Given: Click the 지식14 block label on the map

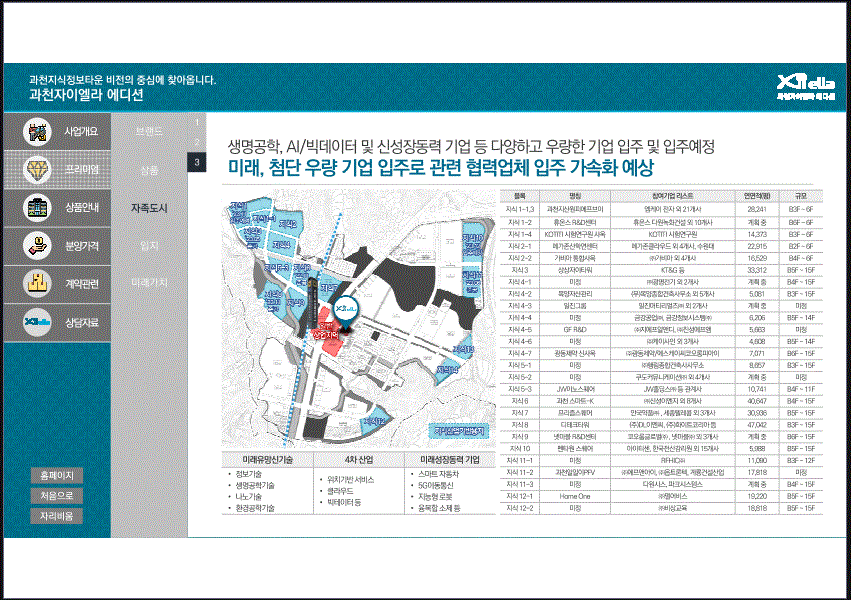Looking at the screenshot, I should coord(447,369).
